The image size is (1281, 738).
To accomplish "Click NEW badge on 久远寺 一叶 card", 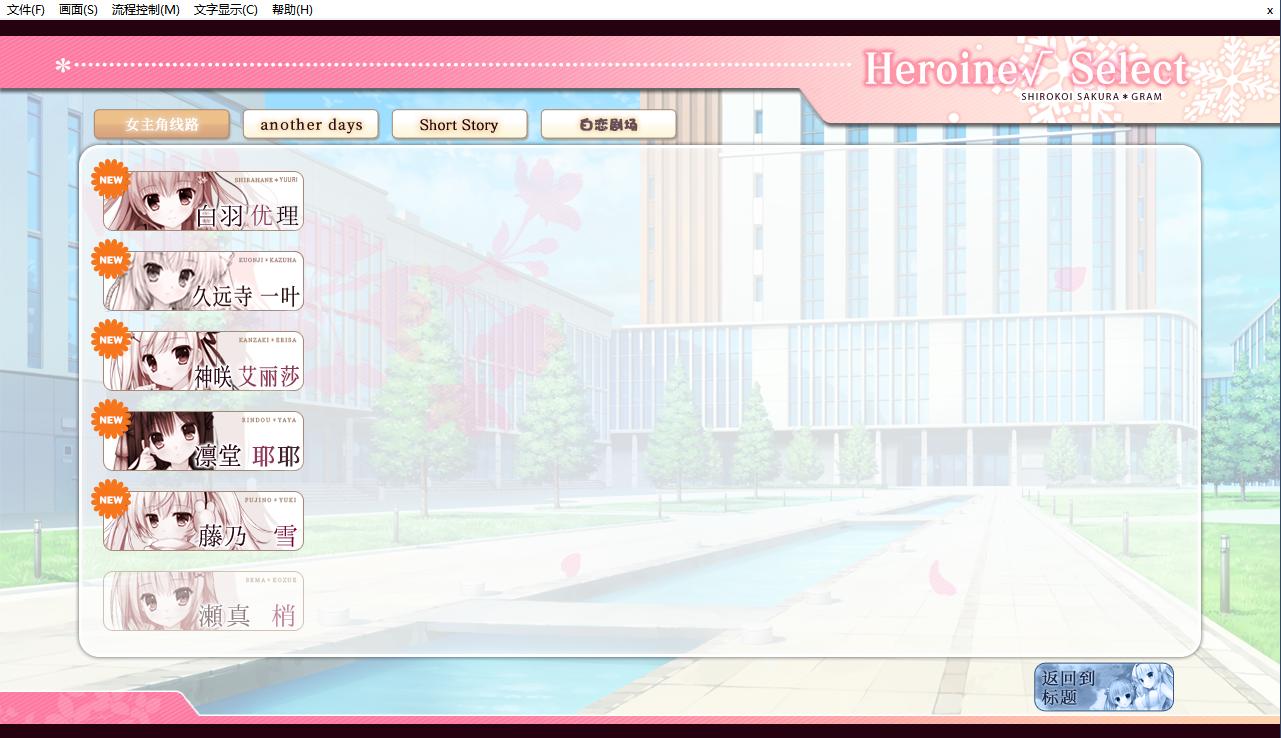I will pyautogui.click(x=111, y=260).
